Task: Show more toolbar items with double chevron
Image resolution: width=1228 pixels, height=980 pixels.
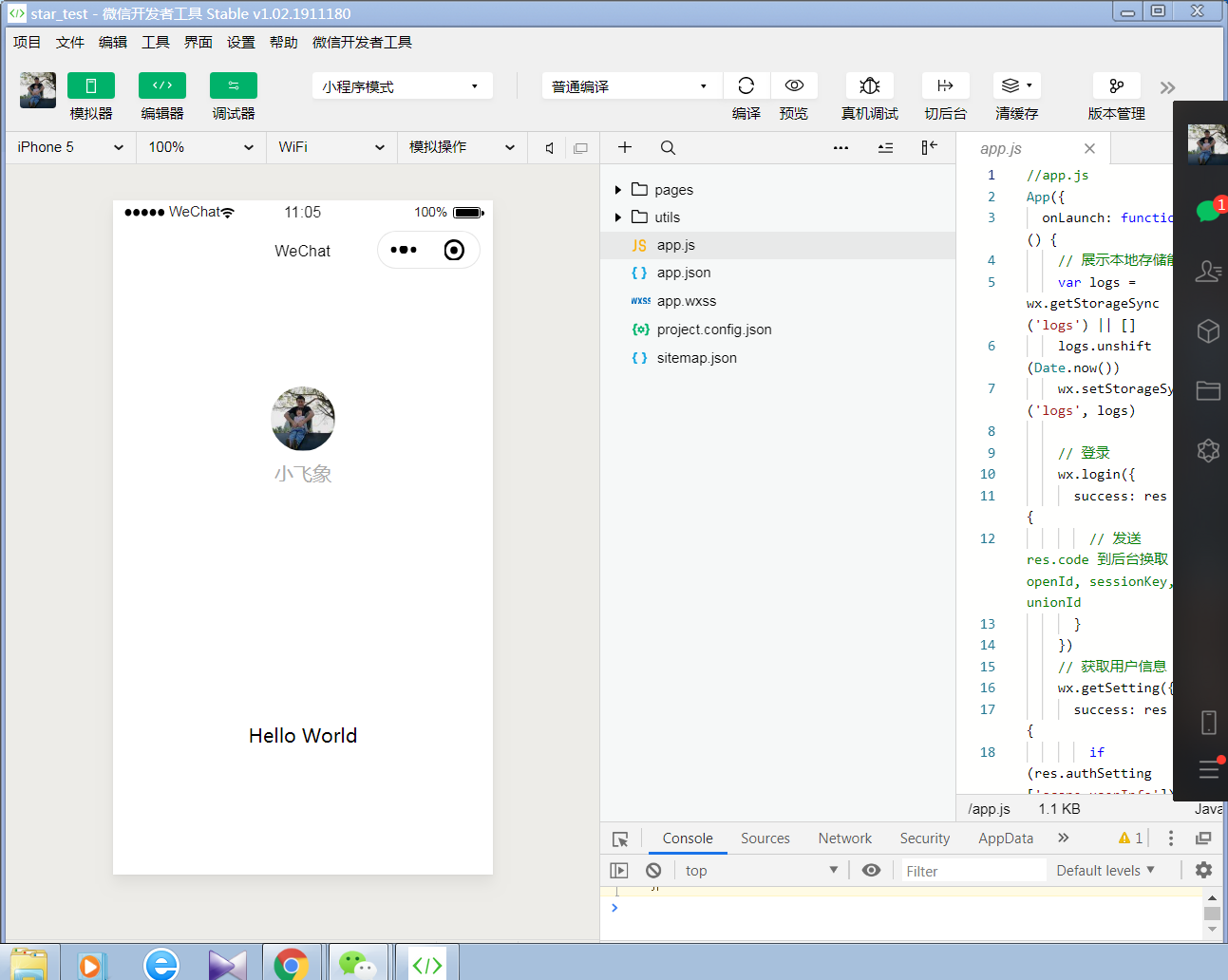Action: (1167, 87)
